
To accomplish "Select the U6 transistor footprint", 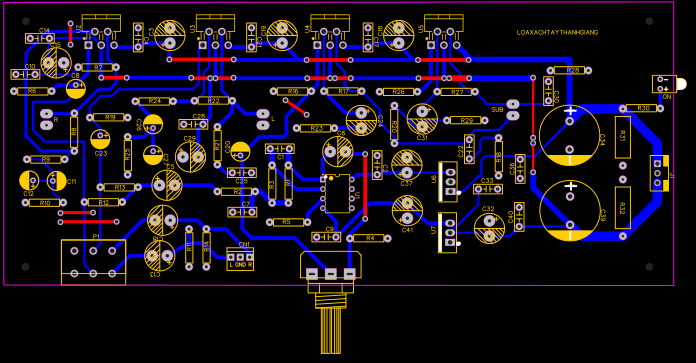I will pyautogui.click(x=448, y=182).
